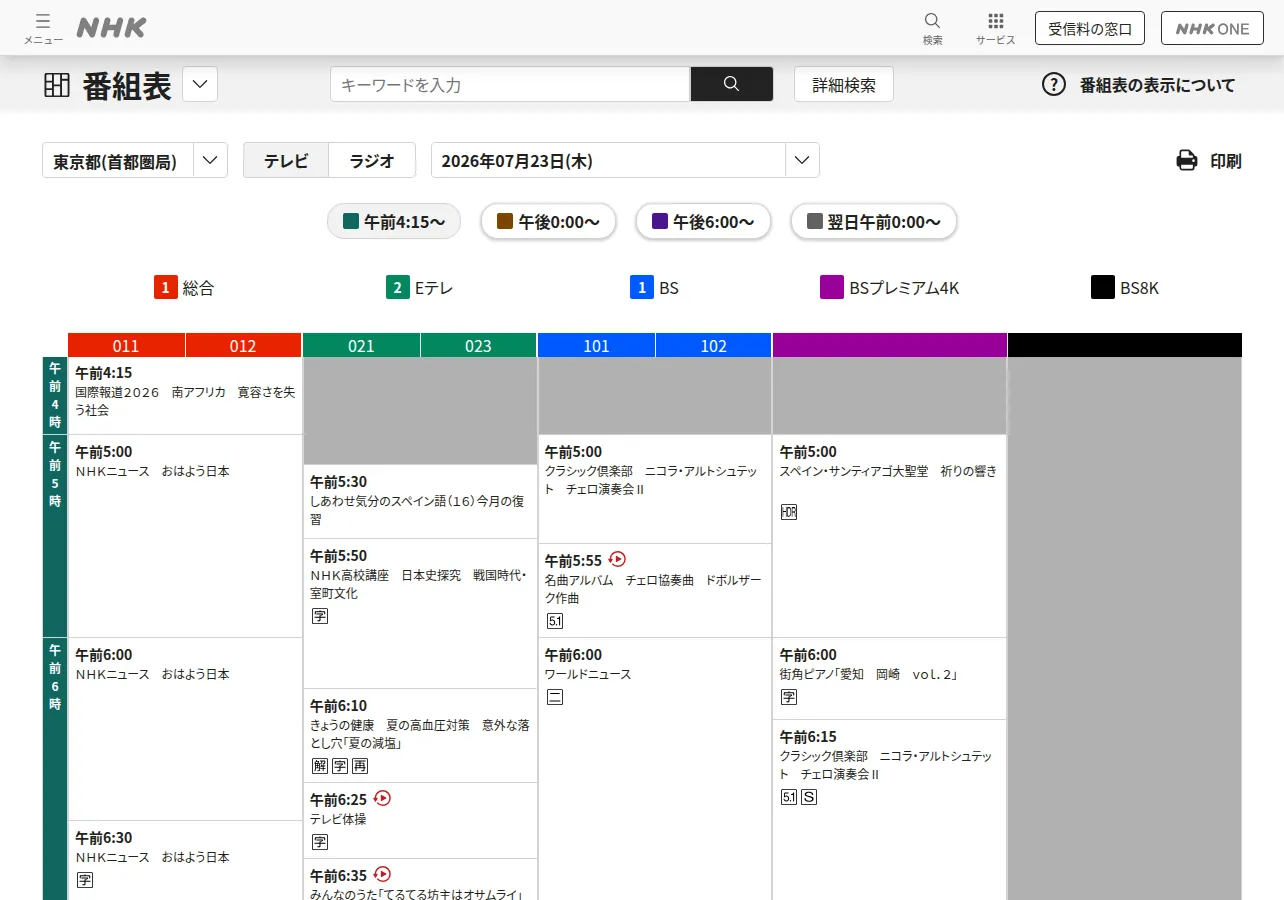Click the 字 icon under 午前6:30 NHKニュース
1284x900 pixels.
pyautogui.click(x=85, y=880)
